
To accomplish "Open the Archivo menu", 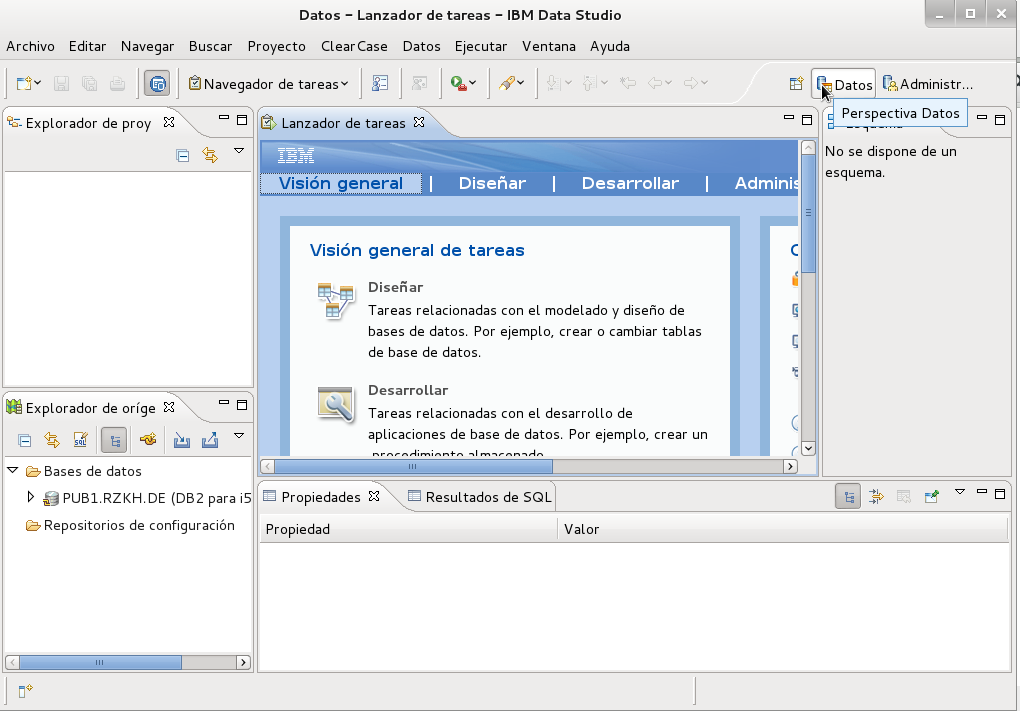I will point(31,46).
